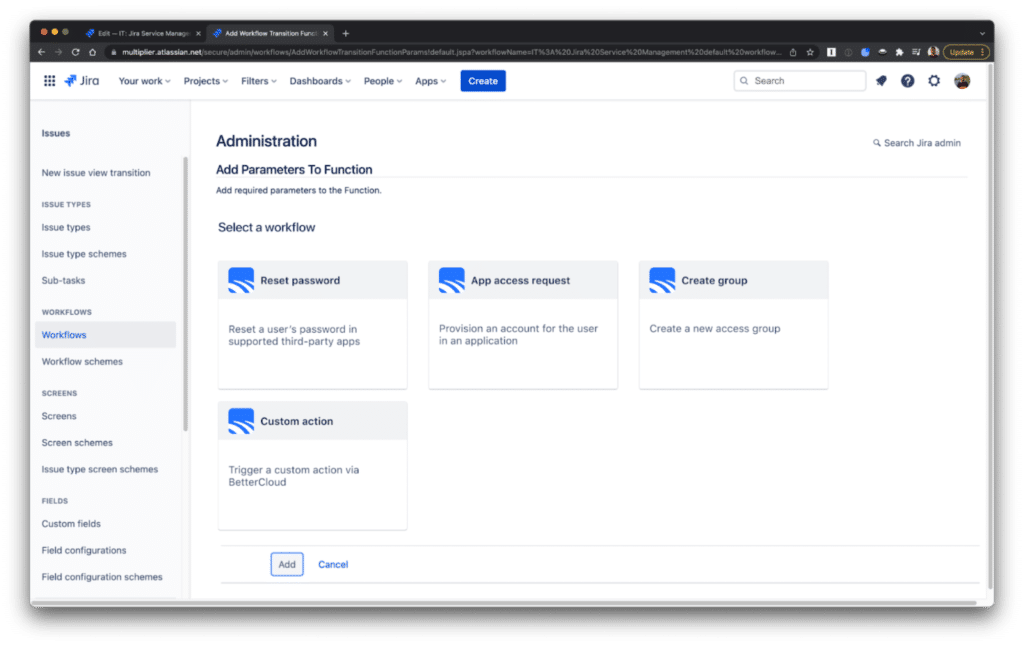1024x647 pixels.
Task: Click the sidebar vertical scrollbar
Action: click(185, 294)
